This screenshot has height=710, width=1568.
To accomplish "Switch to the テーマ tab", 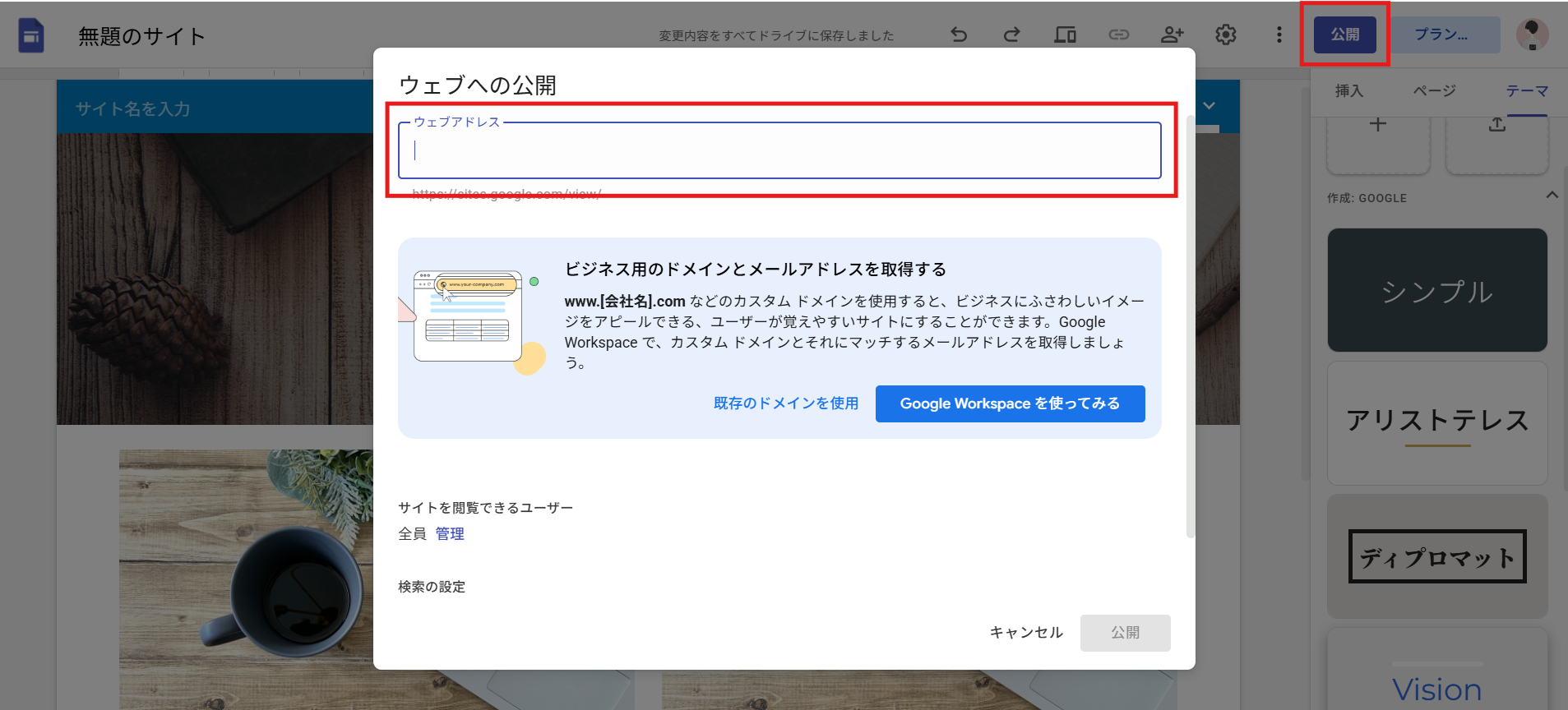I will (1527, 91).
